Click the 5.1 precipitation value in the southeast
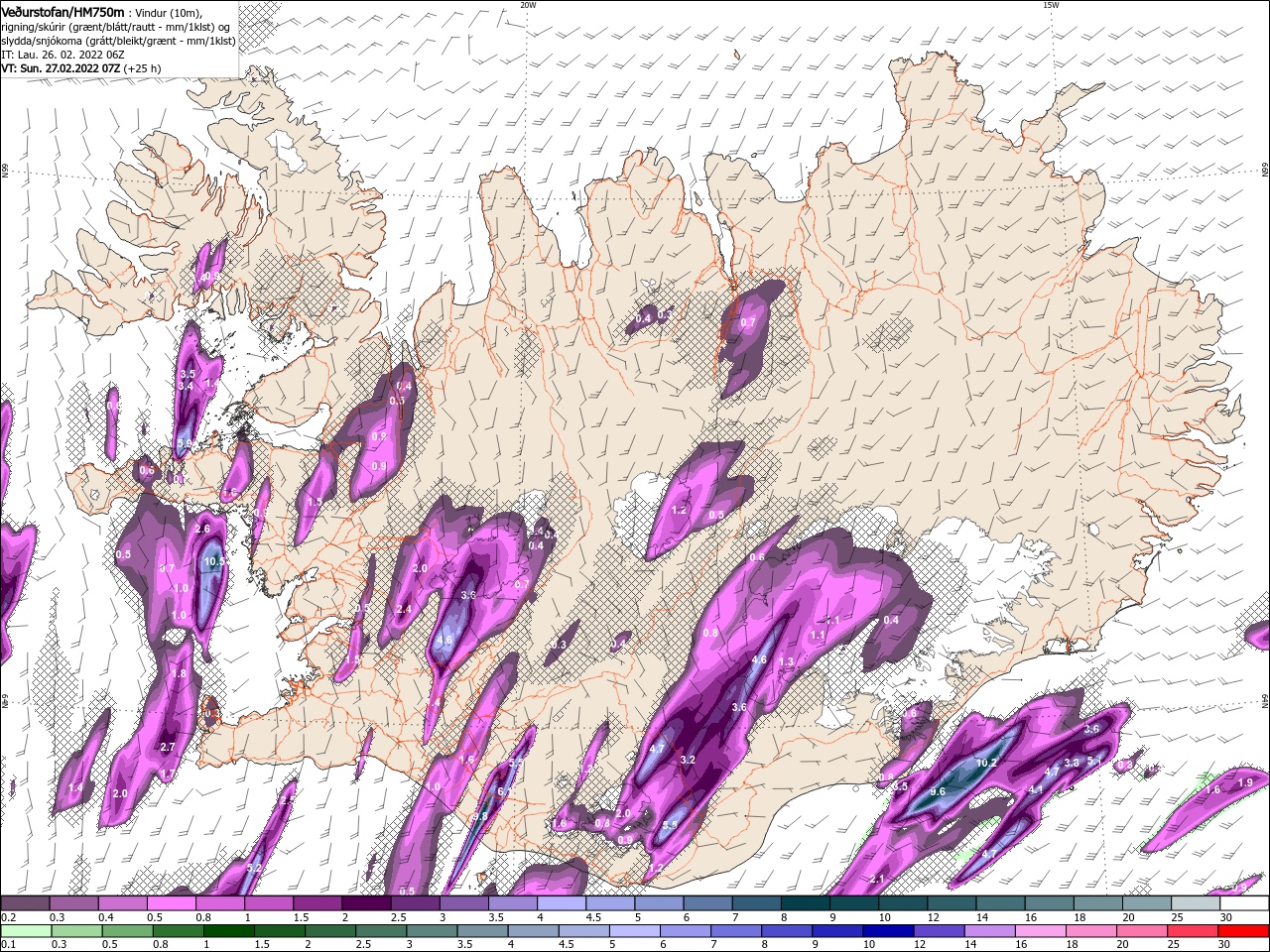Viewport: 1270px width, 952px height. [x=1095, y=762]
